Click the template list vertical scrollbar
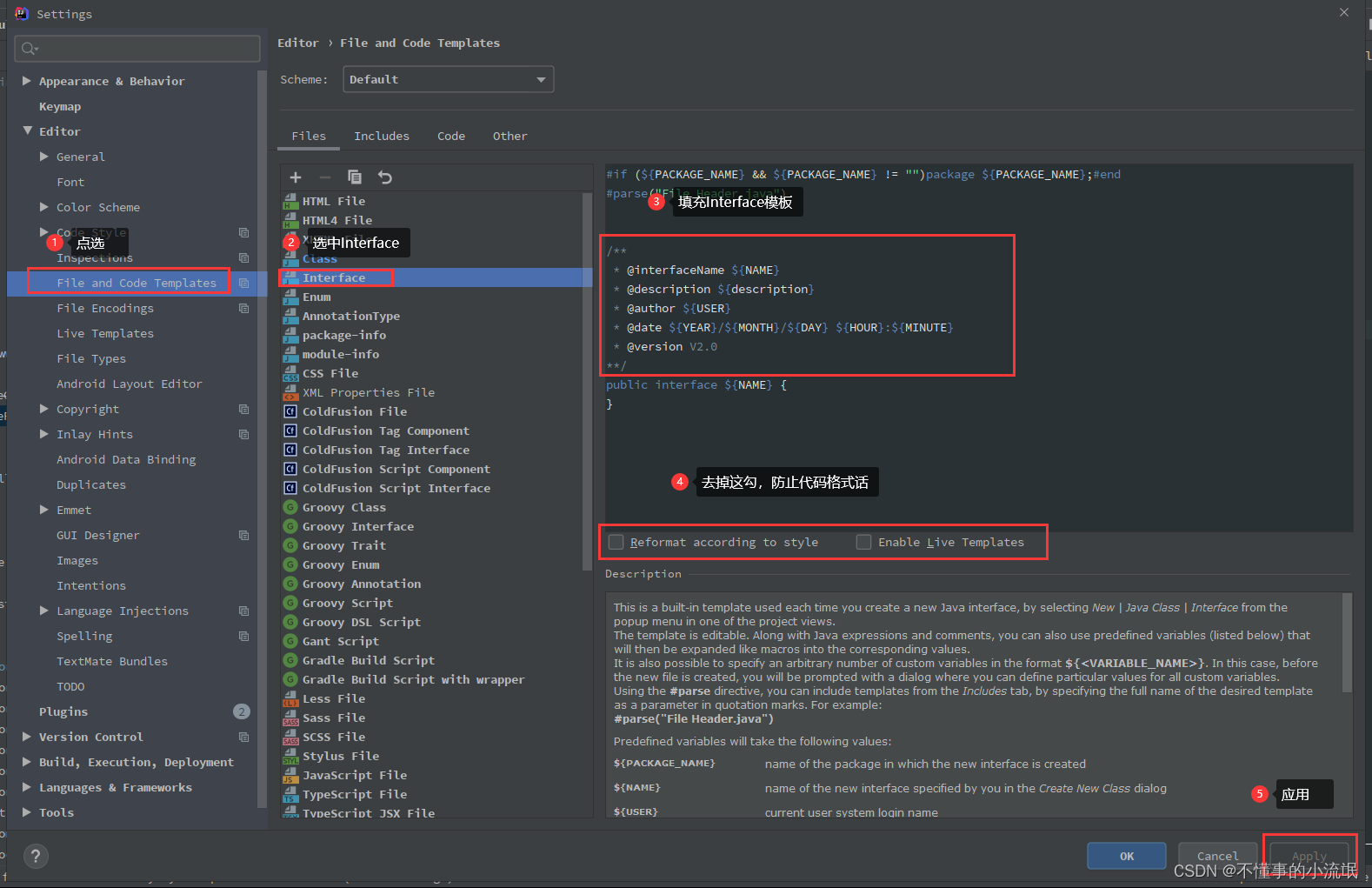Screen dimensions: 1372x888 pyautogui.click(x=587, y=381)
